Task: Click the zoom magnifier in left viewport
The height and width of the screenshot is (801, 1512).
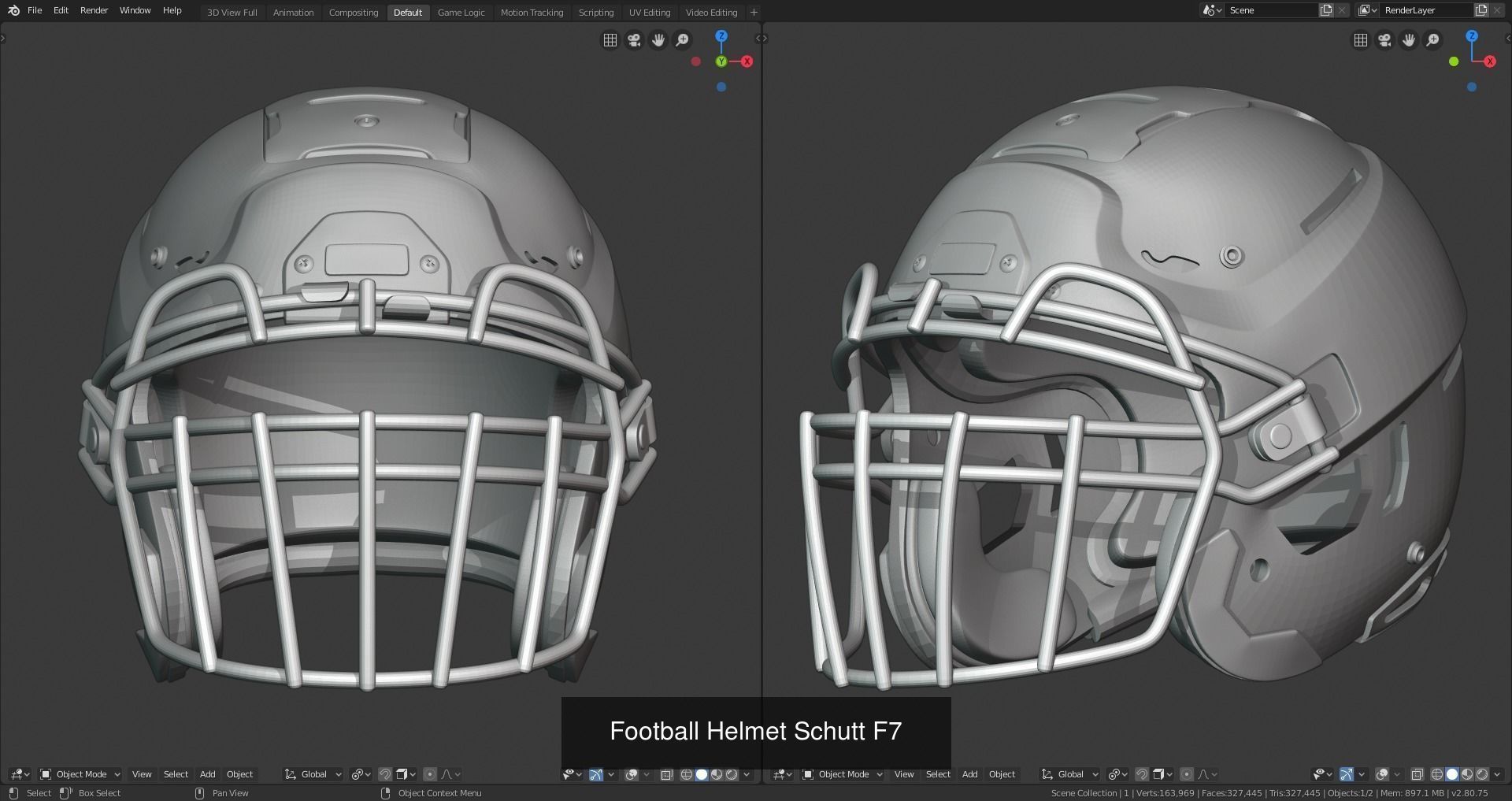Action: (x=683, y=39)
